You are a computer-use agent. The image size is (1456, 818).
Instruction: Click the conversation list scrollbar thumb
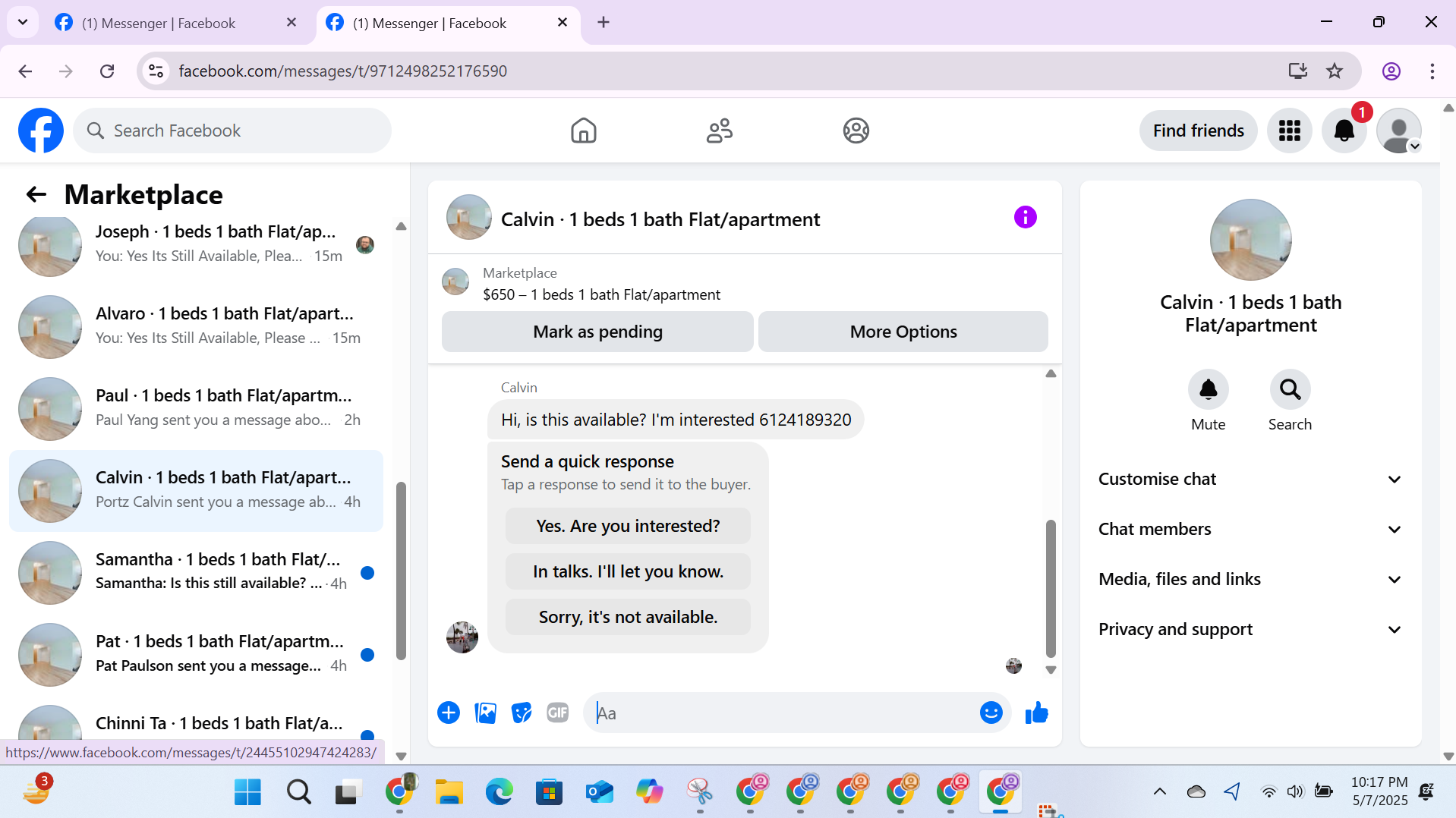click(401, 571)
